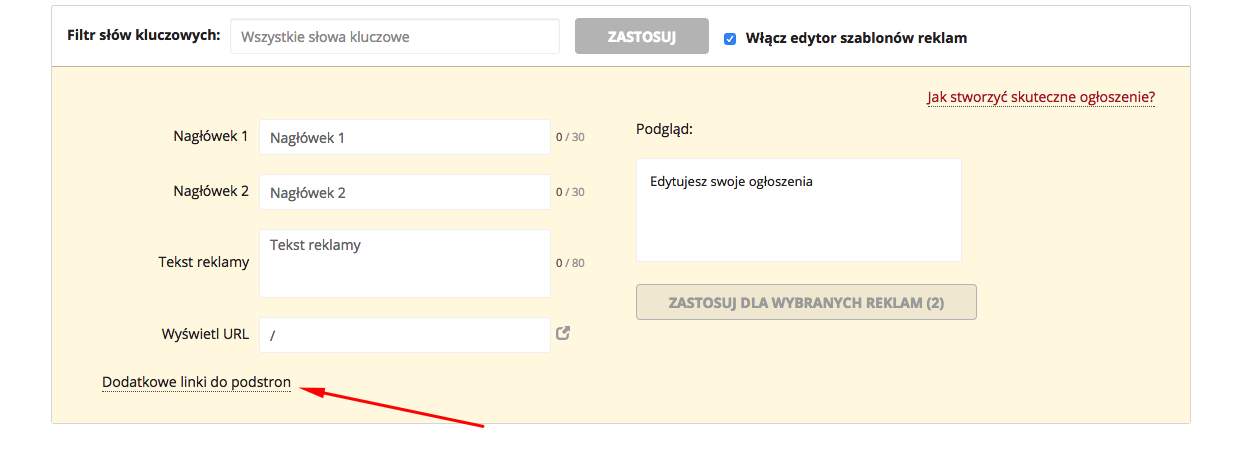Select the Wyświetl URL input field
1238x450 pixels.
pyautogui.click(x=404, y=335)
